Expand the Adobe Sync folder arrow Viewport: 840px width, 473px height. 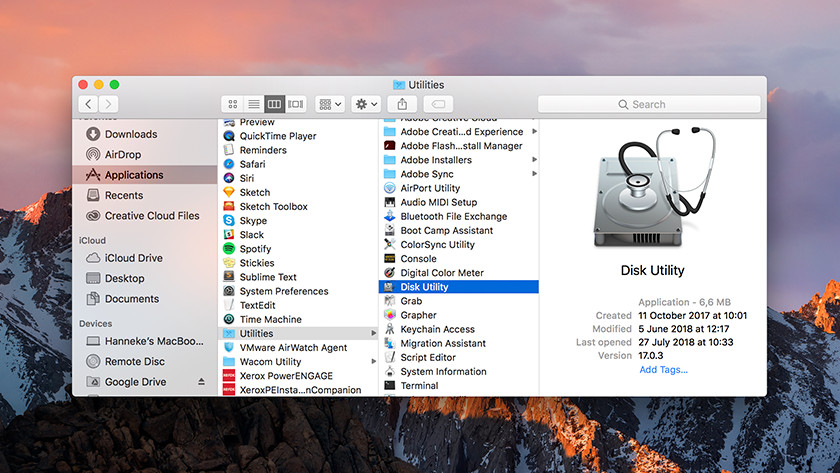coord(534,174)
